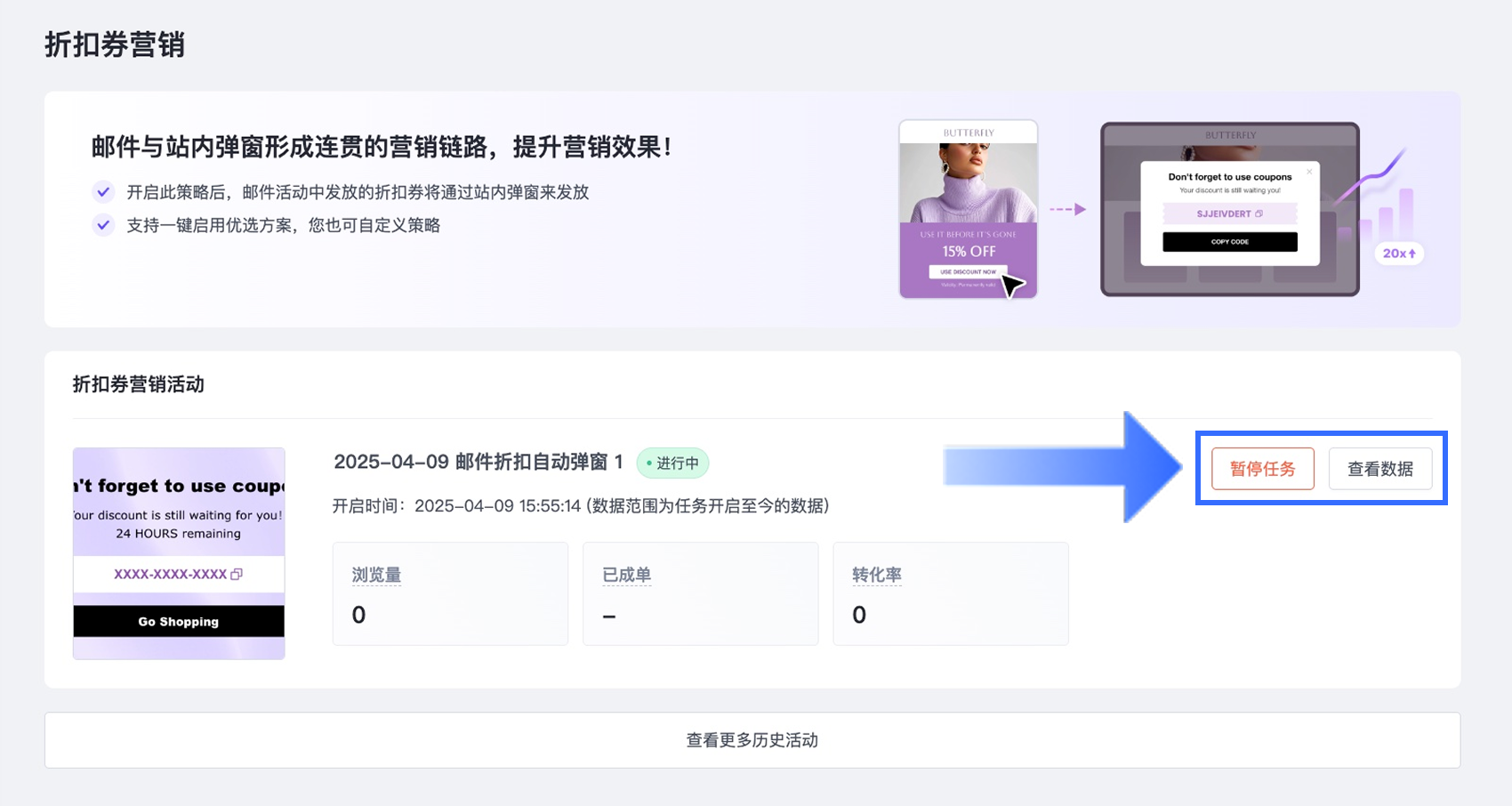The width and height of the screenshot is (1512, 806).
Task: Click the copy icon next to SJJEIVDERT
Action: 1259,214
